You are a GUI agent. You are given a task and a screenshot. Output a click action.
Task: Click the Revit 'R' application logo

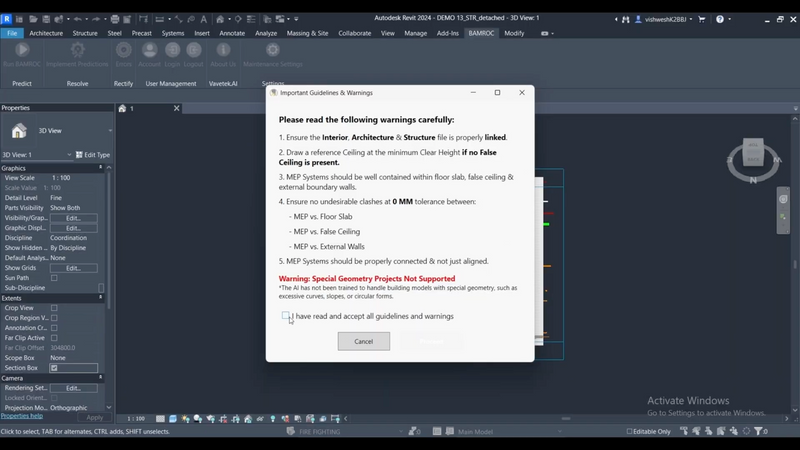coord(6,19)
